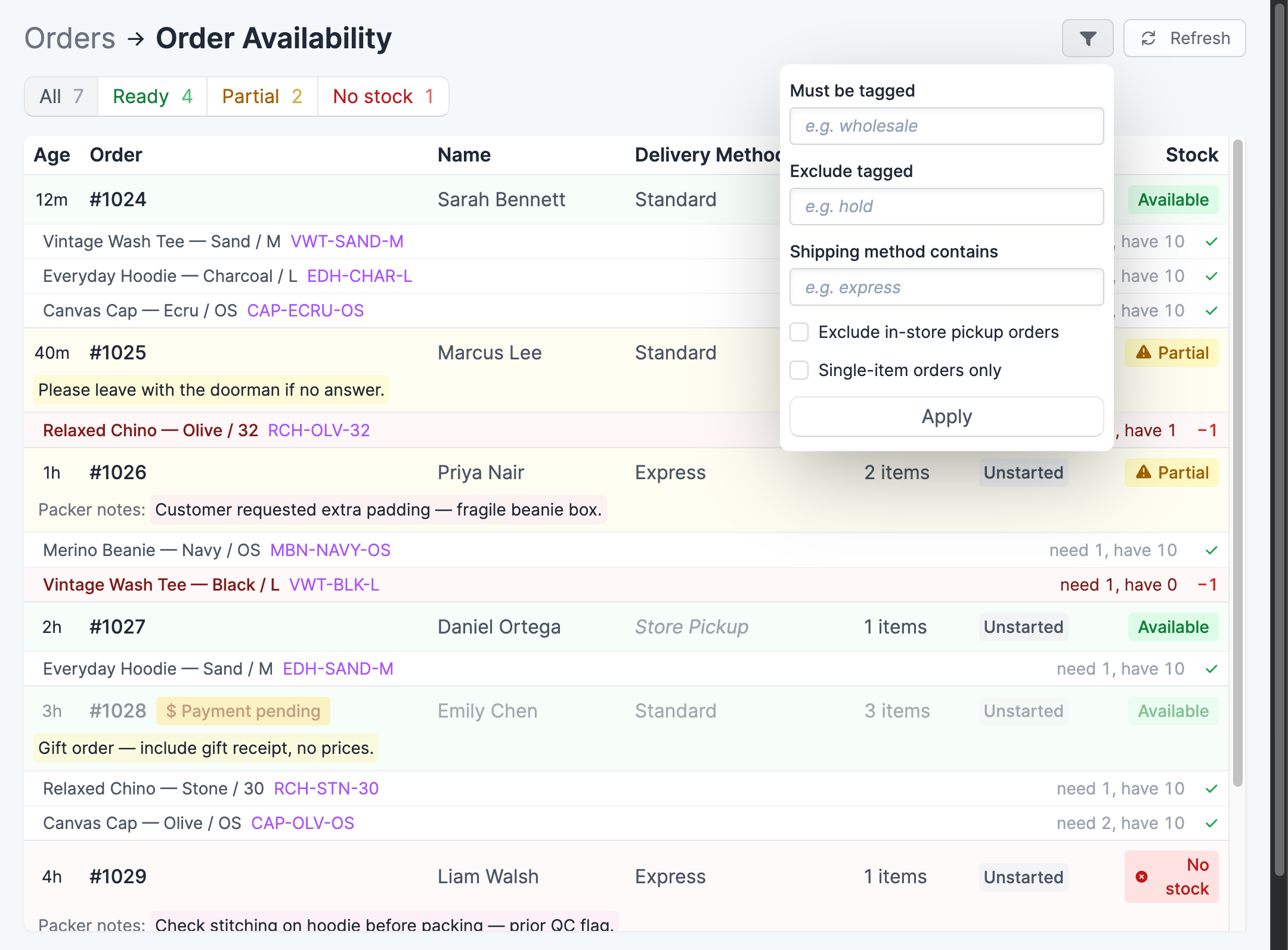
Task: Open SKU link VWT-BLK-L
Action: [334, 585]
